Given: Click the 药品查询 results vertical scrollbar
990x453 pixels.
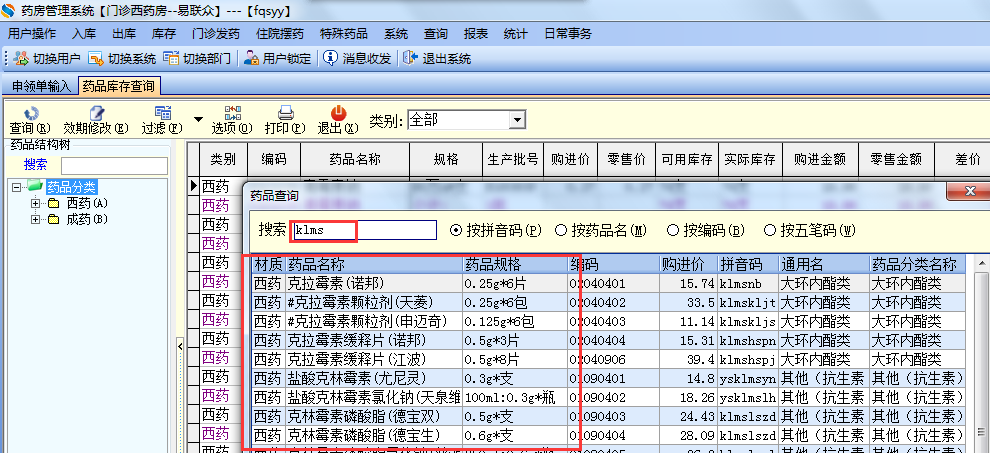Looking at the screenshot, I should (982, 354).
